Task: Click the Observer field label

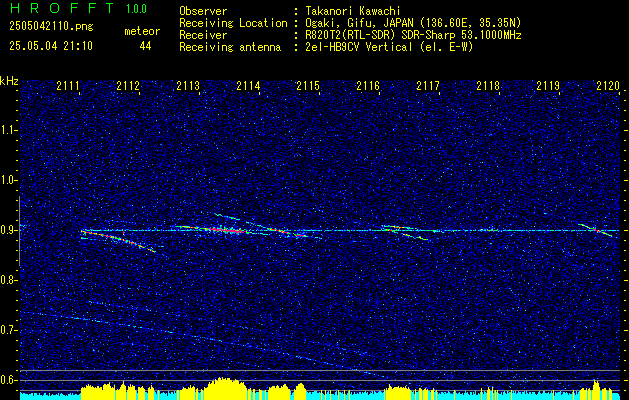Action: tap(203, 12)
